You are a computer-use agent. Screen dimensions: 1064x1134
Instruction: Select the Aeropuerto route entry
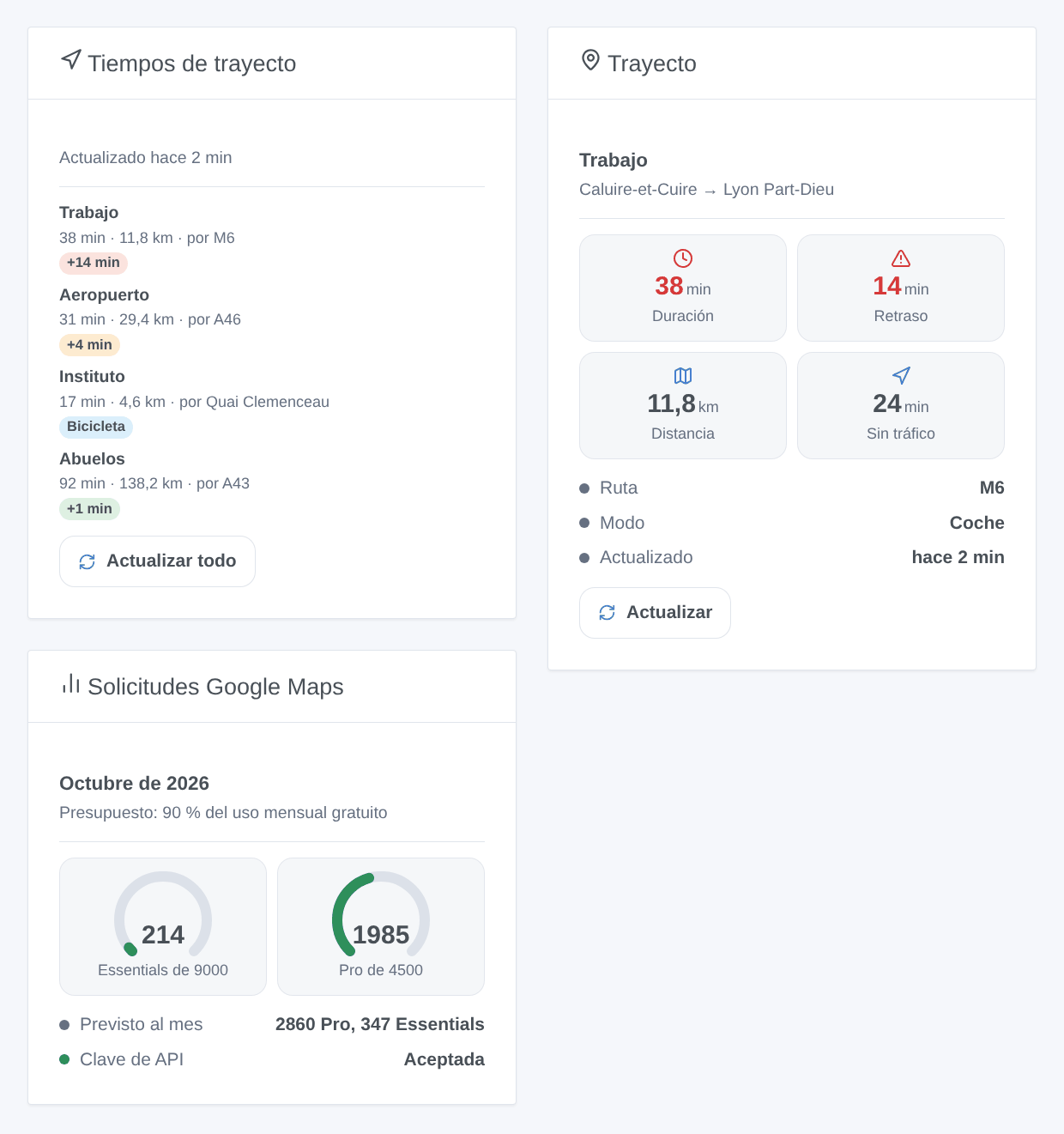(272, 320)
